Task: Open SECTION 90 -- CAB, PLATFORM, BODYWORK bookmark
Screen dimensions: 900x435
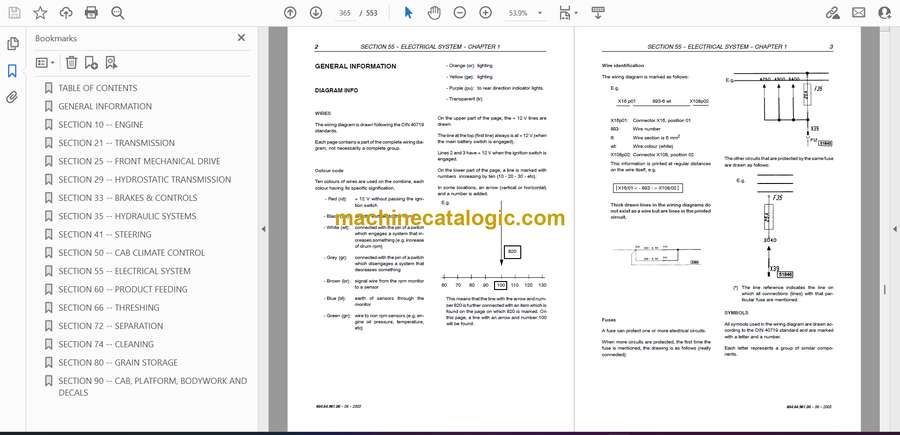Action: point(153,386)
